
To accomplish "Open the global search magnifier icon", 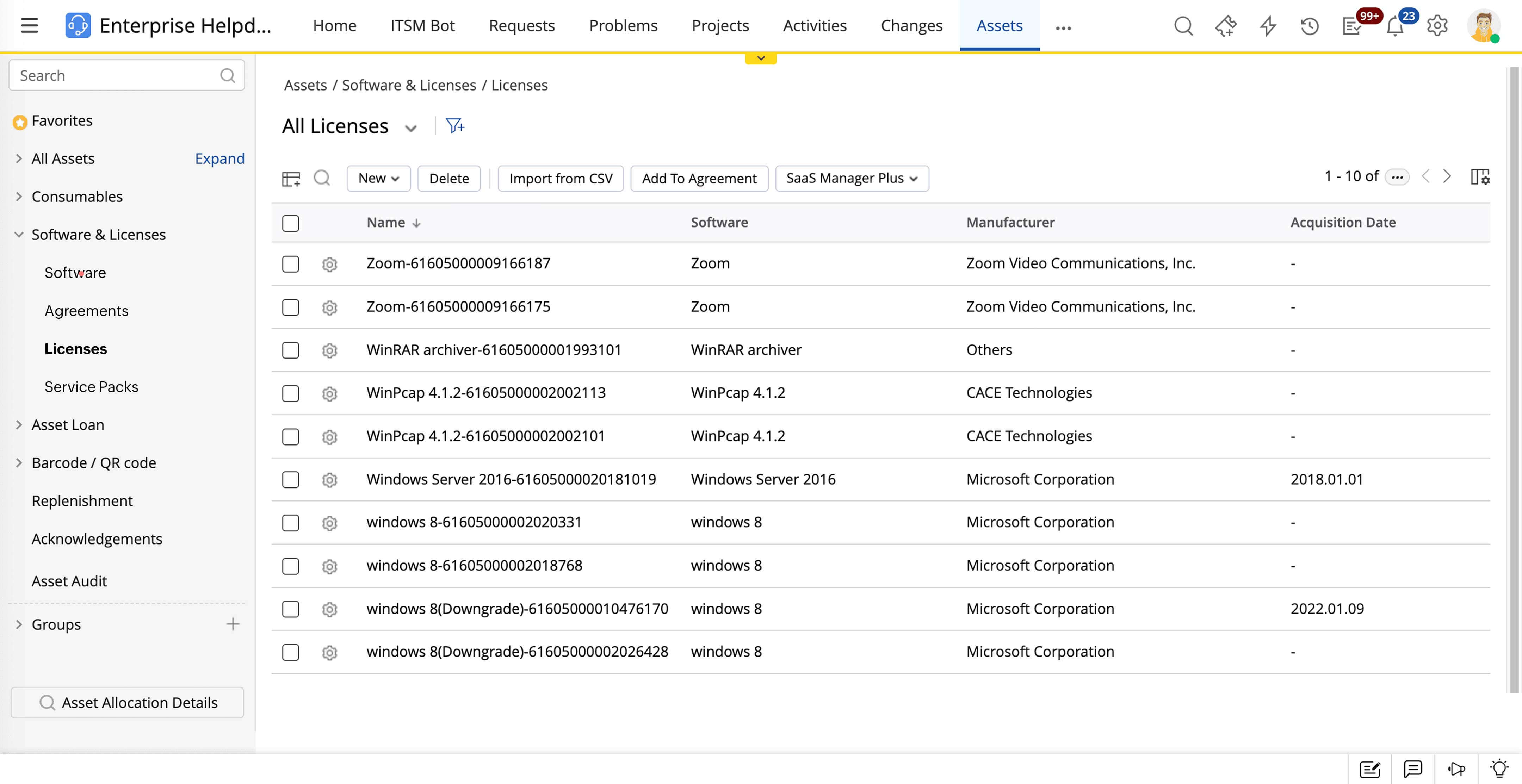I will 1183,26.
